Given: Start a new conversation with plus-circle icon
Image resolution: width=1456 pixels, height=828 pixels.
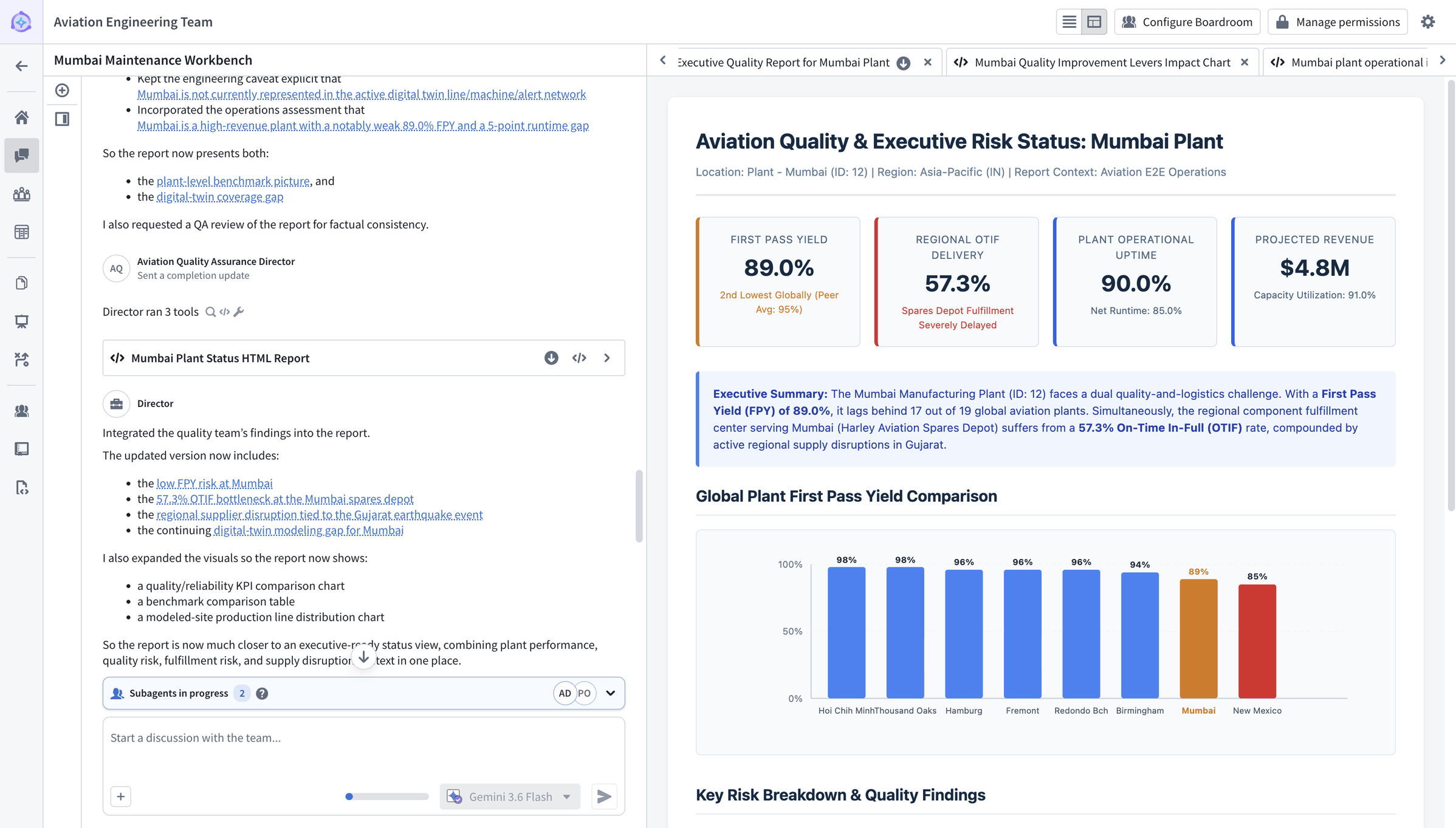Looking at the screenshot, I should [x=62, y=91].
